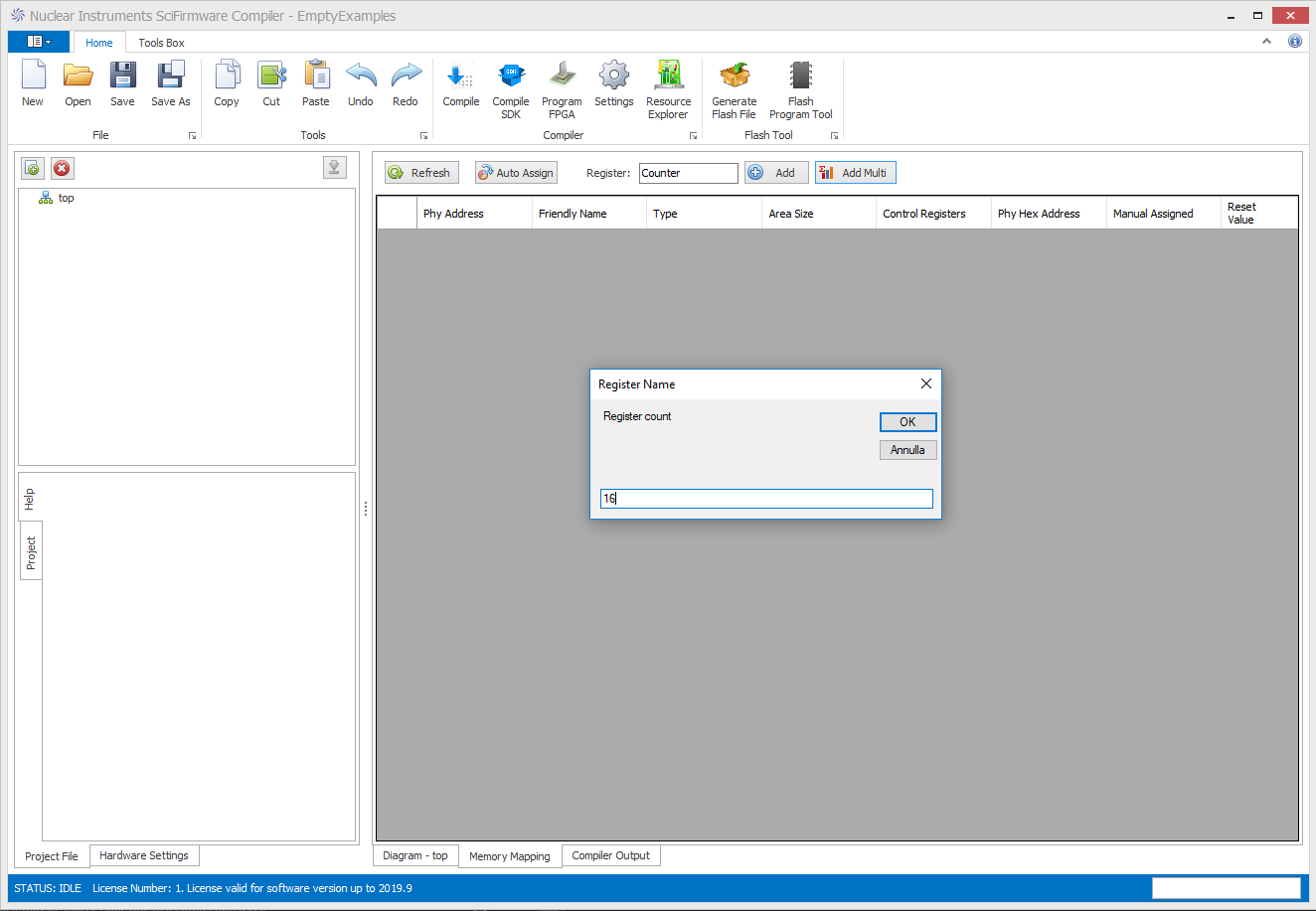Focus the Register count input field
1316x911 pixels.
tap(766, 499)
